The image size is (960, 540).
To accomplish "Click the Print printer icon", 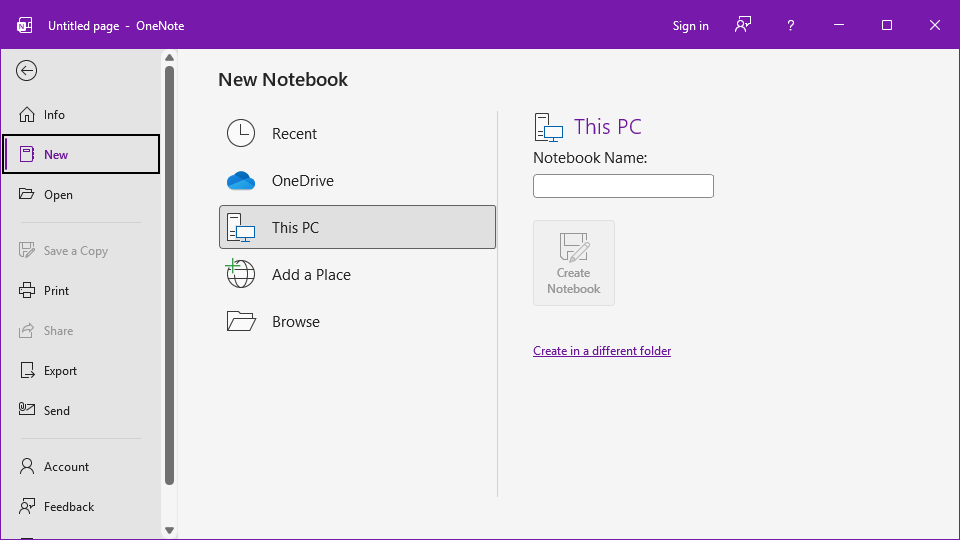I will 27,290.
